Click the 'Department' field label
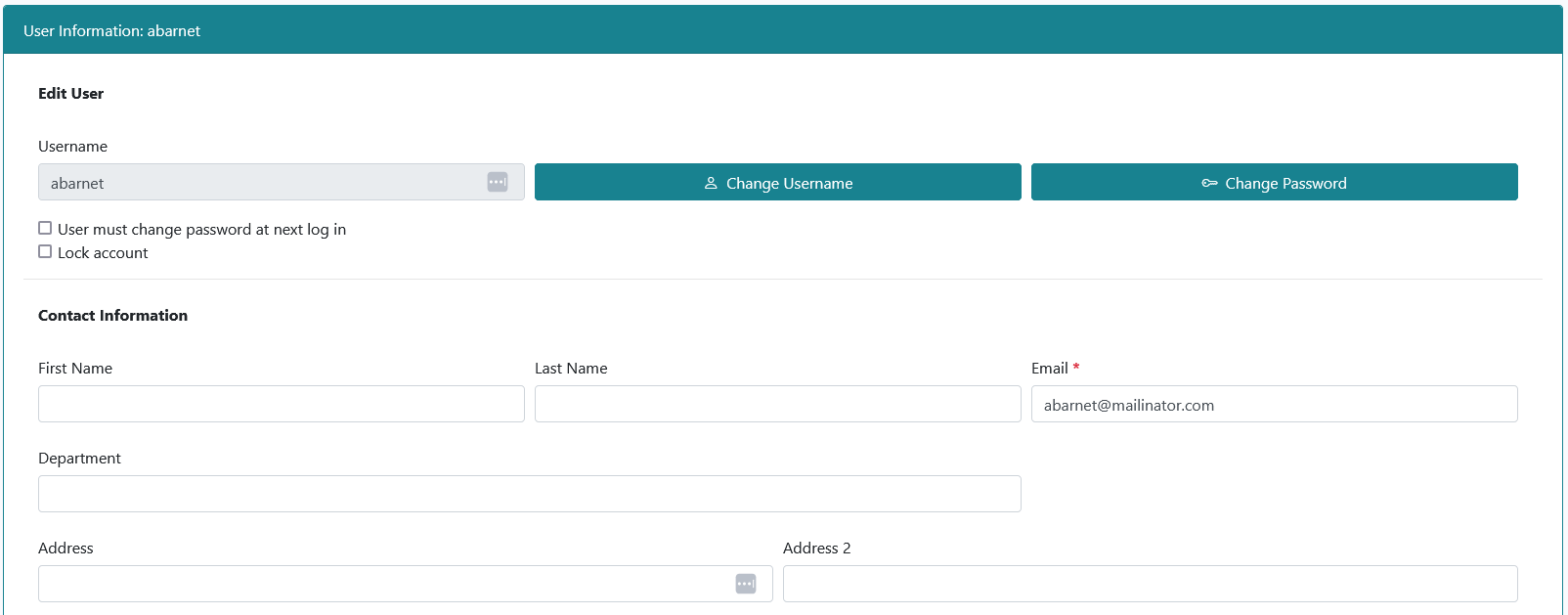 [x=79, y=459]
